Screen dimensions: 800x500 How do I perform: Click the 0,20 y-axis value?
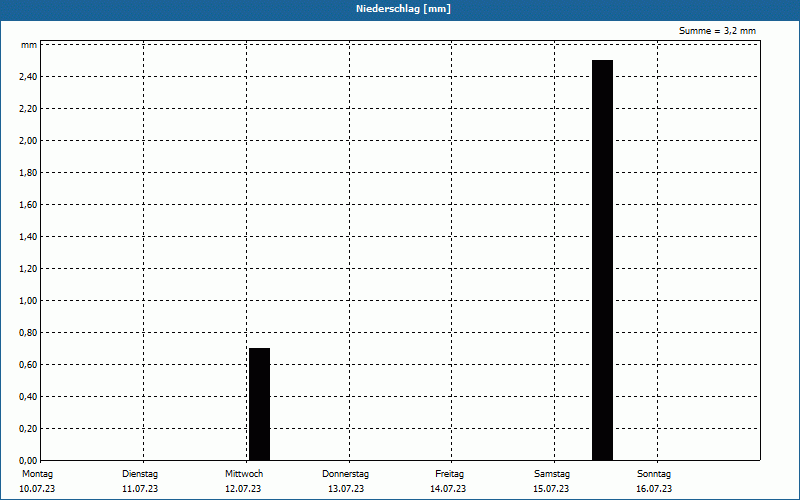pyautogui.click(x=28, y=429)
